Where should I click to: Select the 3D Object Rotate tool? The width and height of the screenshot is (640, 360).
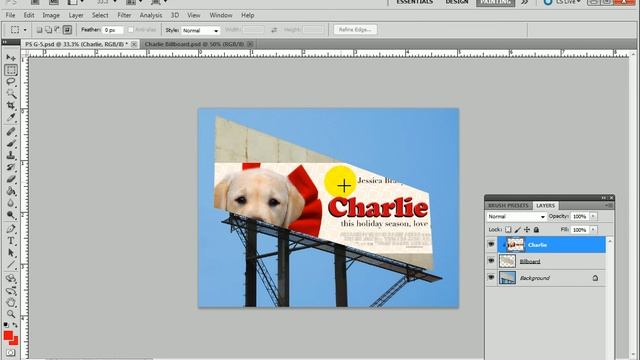[11, 279]
